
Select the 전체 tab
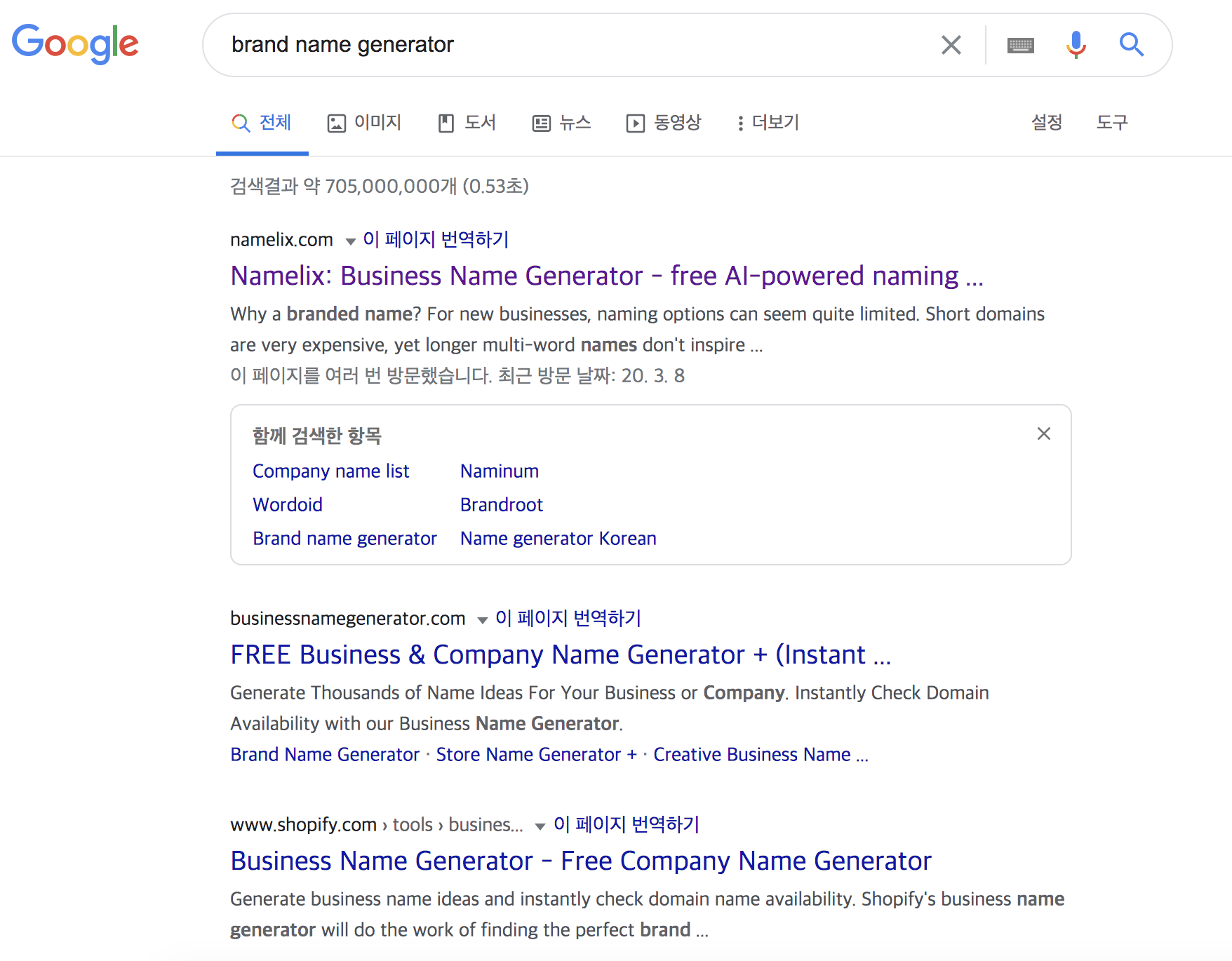coord(262,123)
